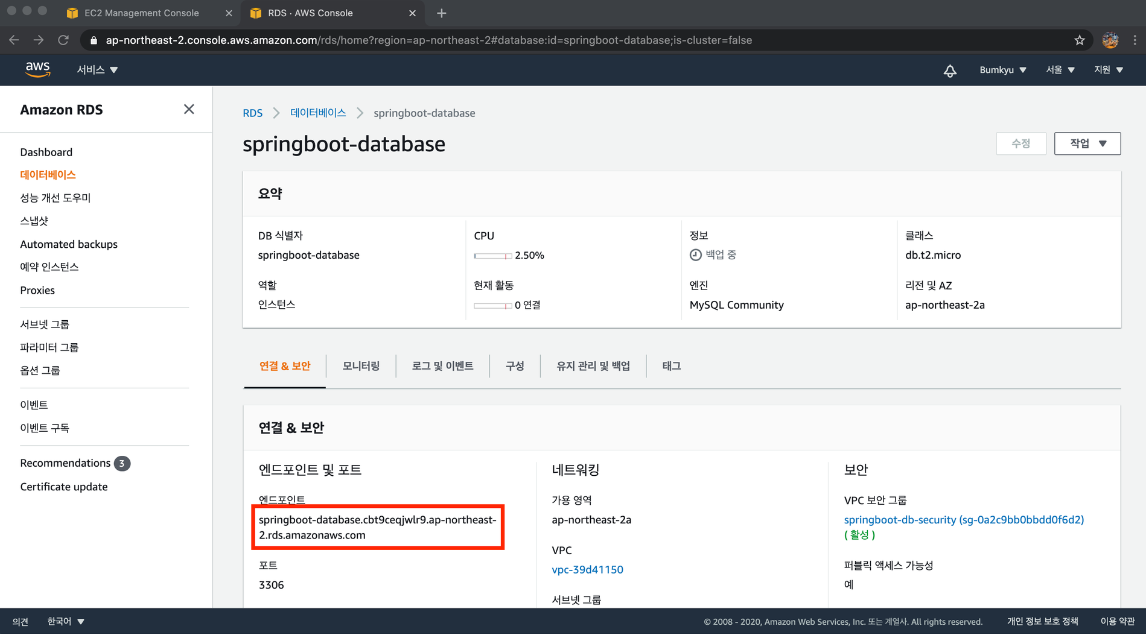Click the db.t2.micro class value
The width and height of the screenshot is (1146, 634).
[x=933, y=255]
